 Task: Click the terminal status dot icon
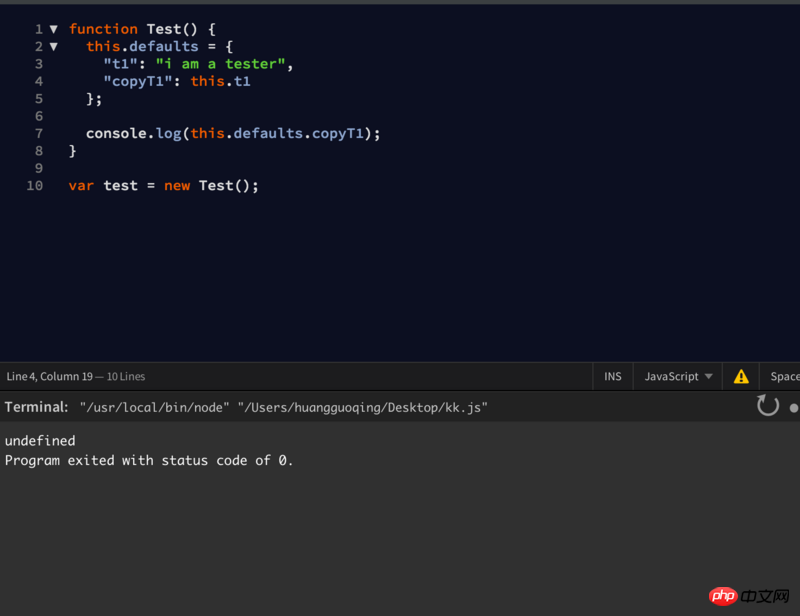(793, 408)
